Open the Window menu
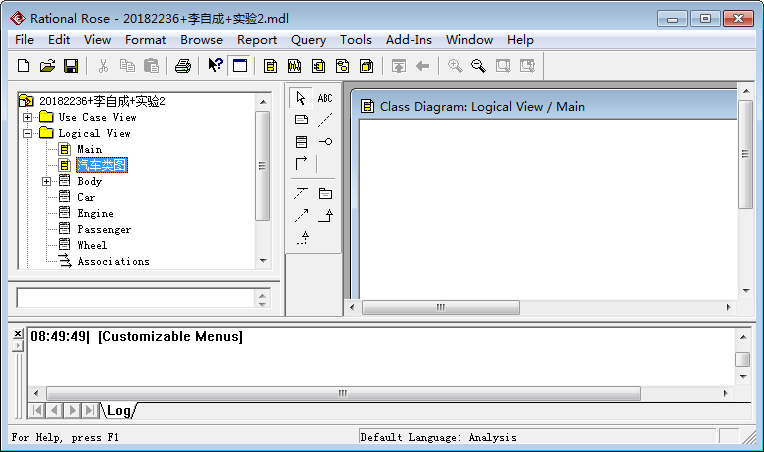The image size is (764, 452). point(469,40)
